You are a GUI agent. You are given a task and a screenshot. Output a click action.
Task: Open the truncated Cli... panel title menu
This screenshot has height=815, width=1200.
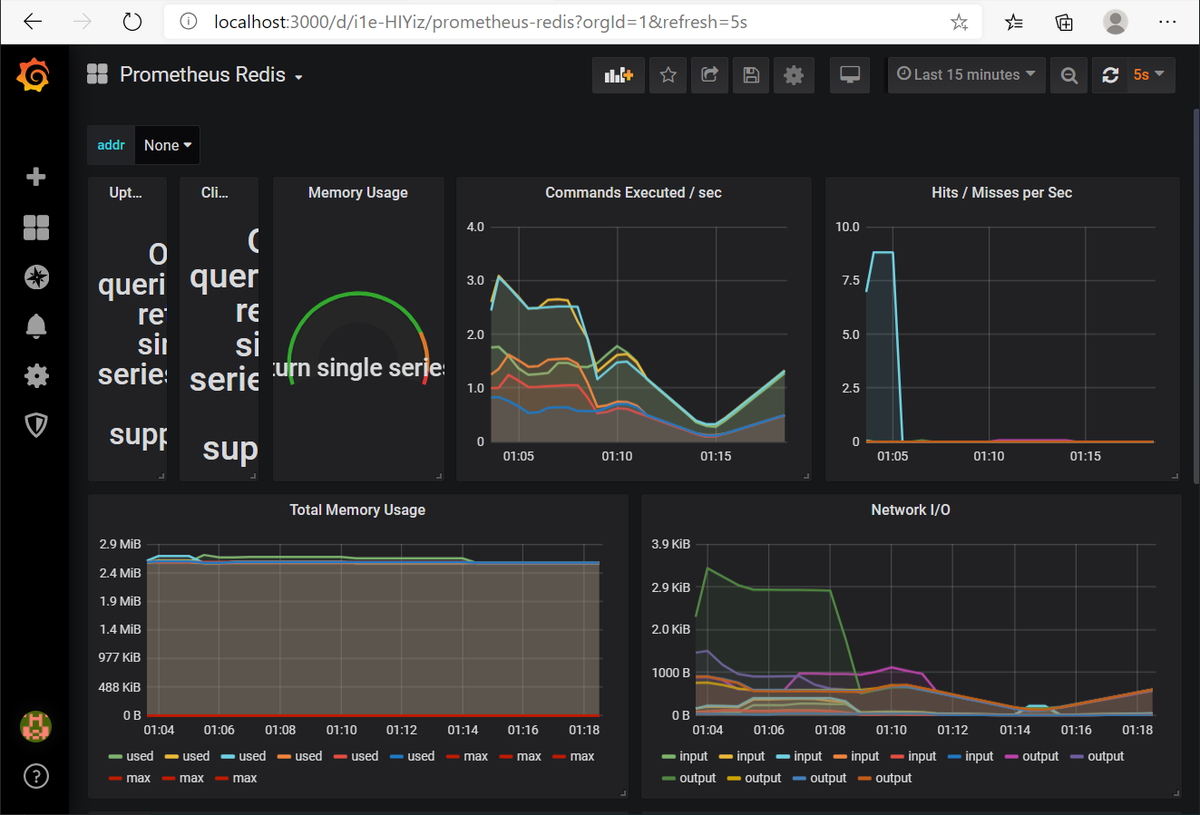pyautogui.click(x=215, y=193)
